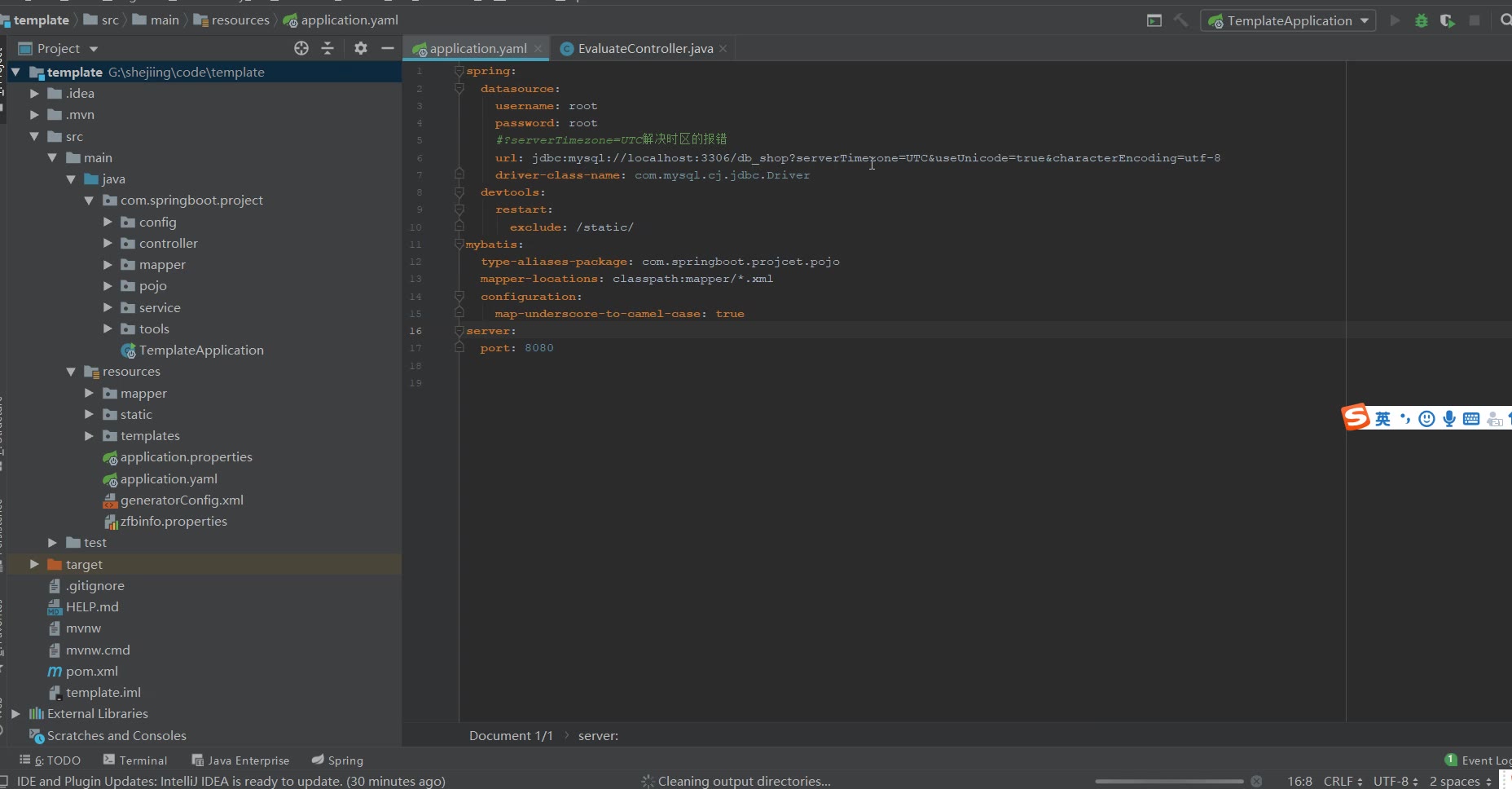
Task: Toggle fold for spring block in editor
Action: [459, 72]
